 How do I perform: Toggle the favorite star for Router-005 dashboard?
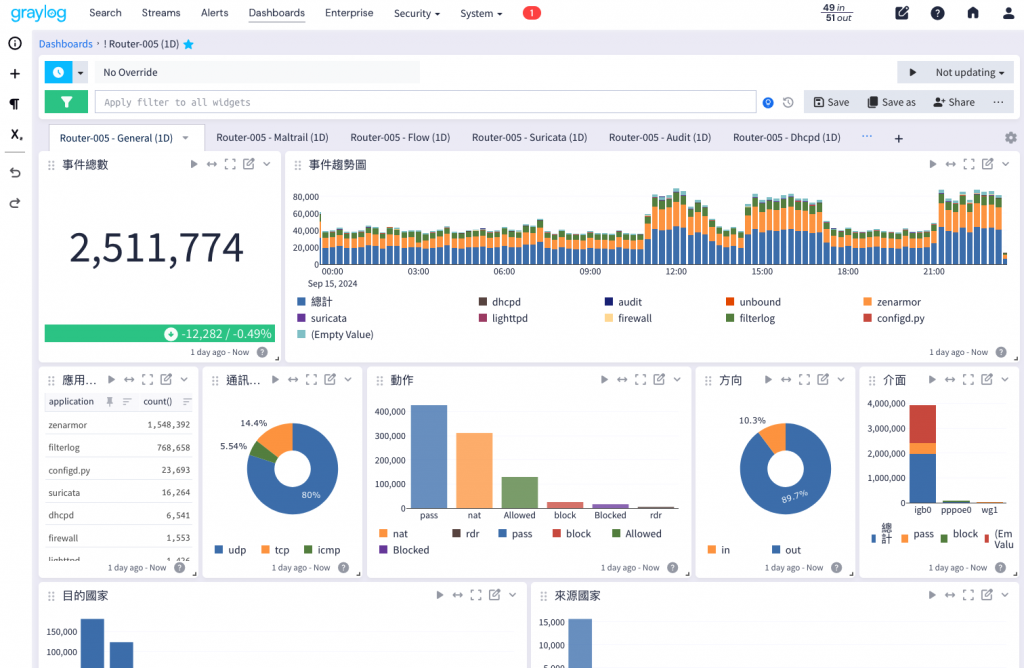(x=189, y=44)
